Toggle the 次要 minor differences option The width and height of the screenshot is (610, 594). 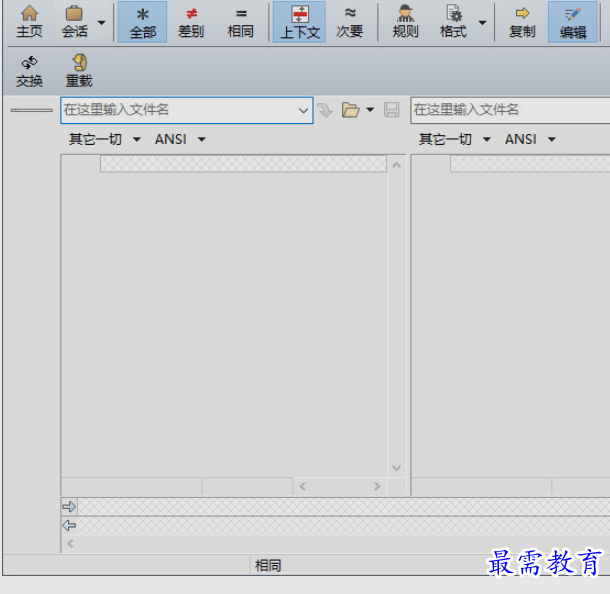[349, 22]
